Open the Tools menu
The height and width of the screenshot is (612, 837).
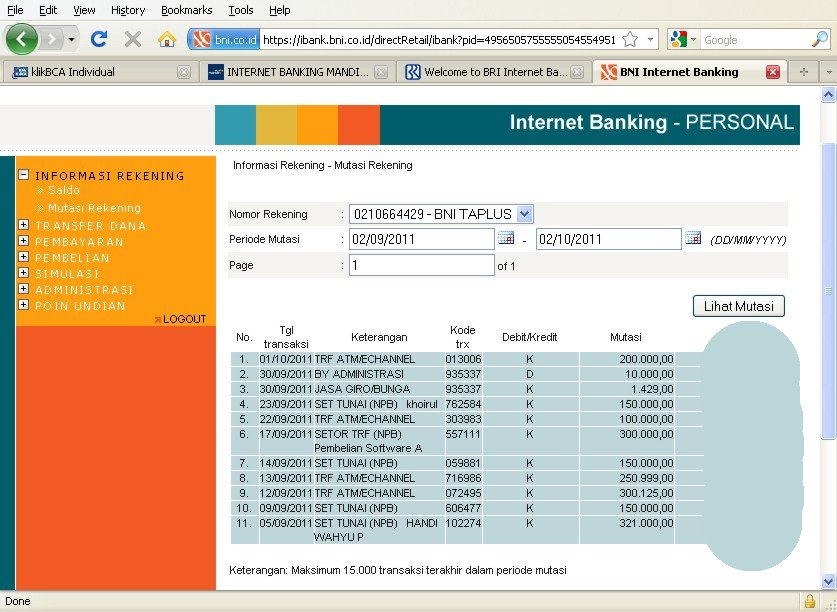241,10
